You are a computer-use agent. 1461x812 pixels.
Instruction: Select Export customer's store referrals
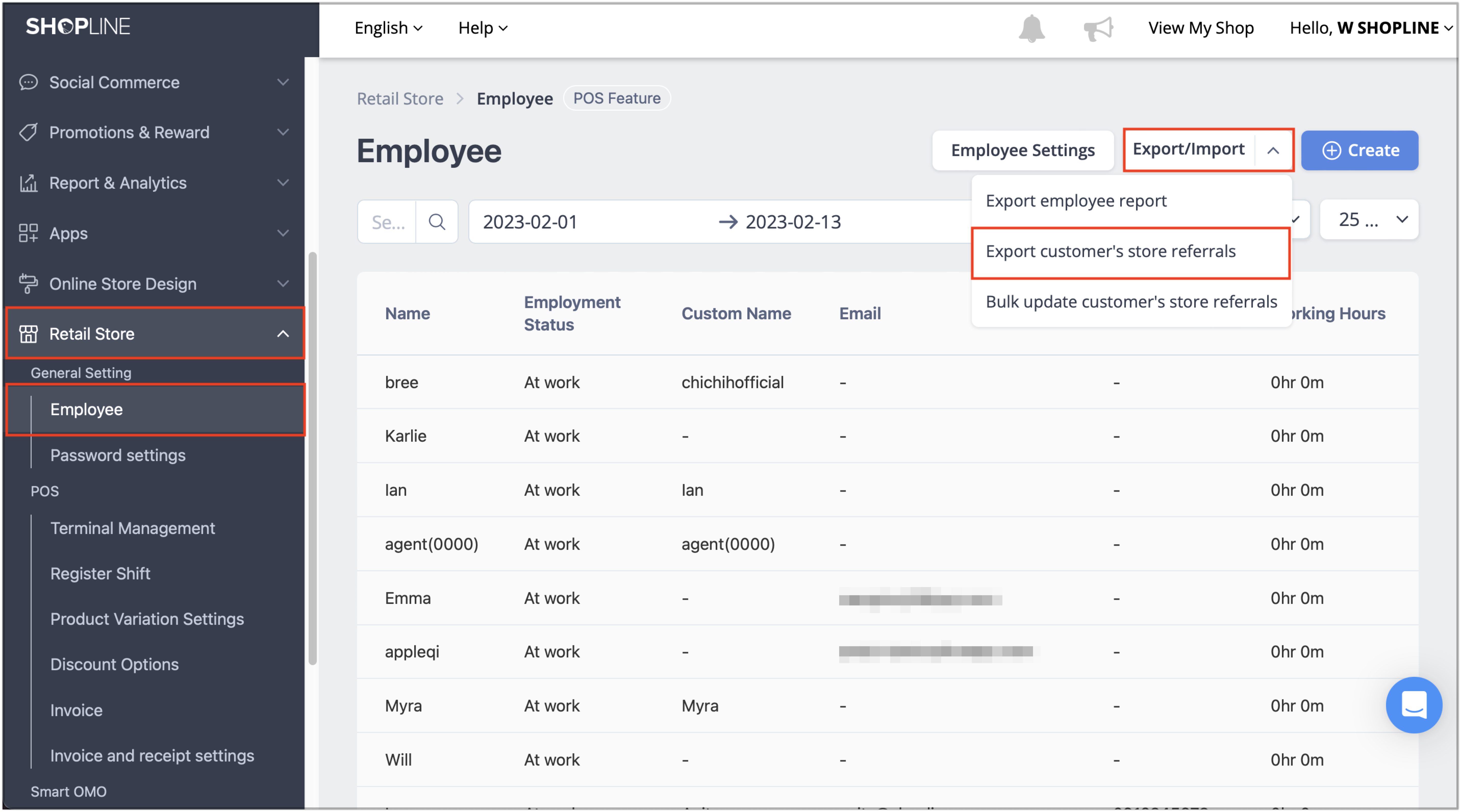click(1131, 251)
